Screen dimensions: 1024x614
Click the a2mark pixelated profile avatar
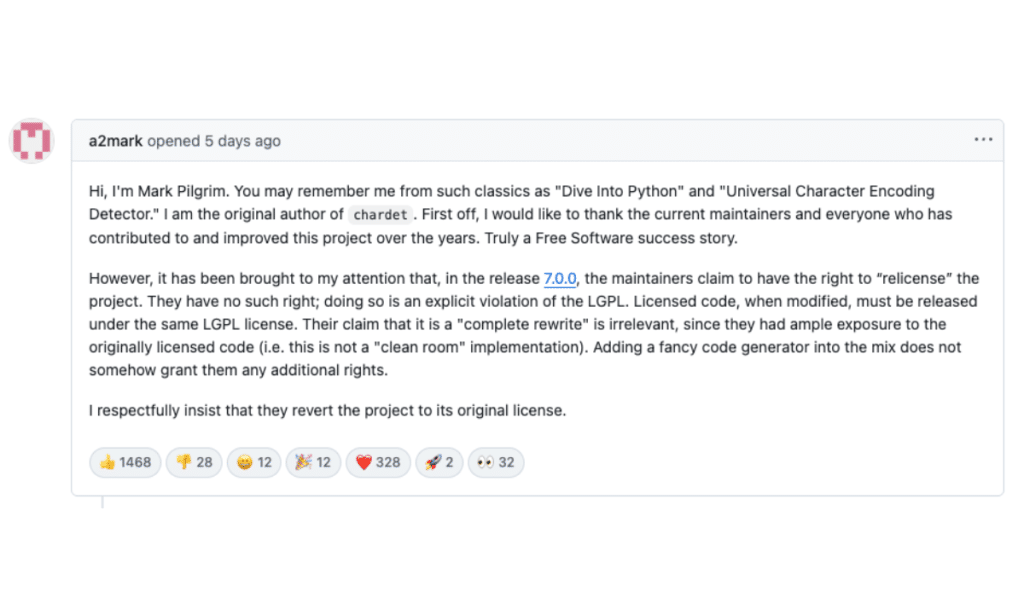click(x=31, y=141)
